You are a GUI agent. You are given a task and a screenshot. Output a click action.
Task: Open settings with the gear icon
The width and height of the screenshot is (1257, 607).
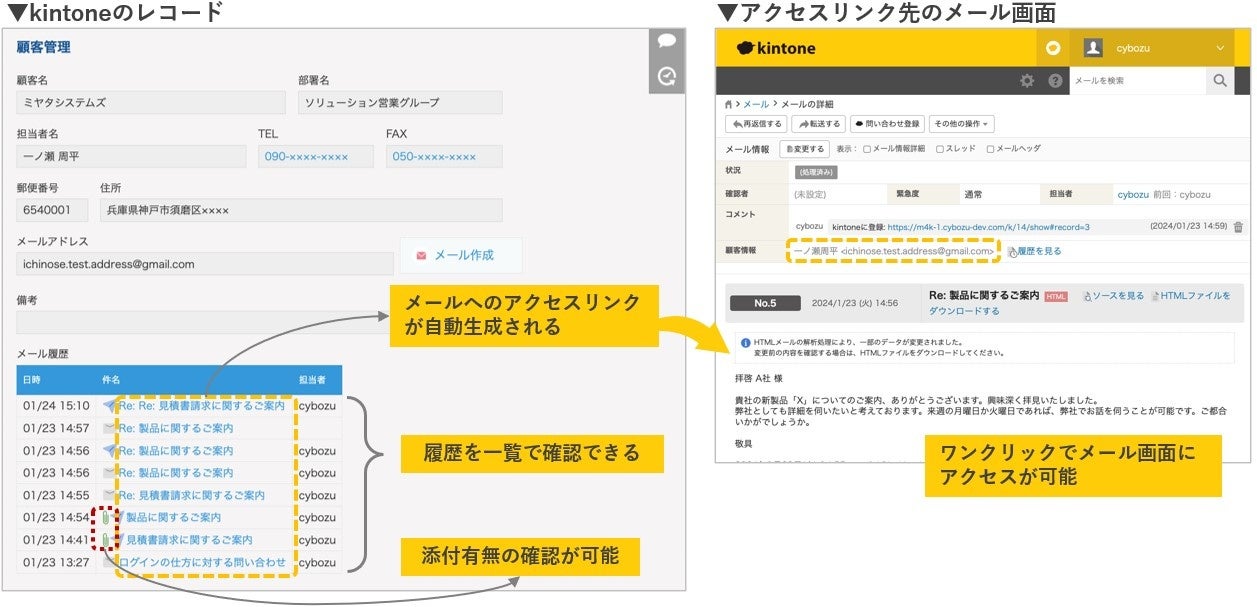pos(1027,81)
